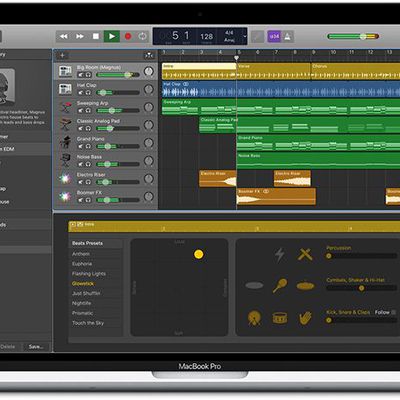Select the Sweeping Arp synth track icon
The image size is (400, 400).
[x=65, y=107]
